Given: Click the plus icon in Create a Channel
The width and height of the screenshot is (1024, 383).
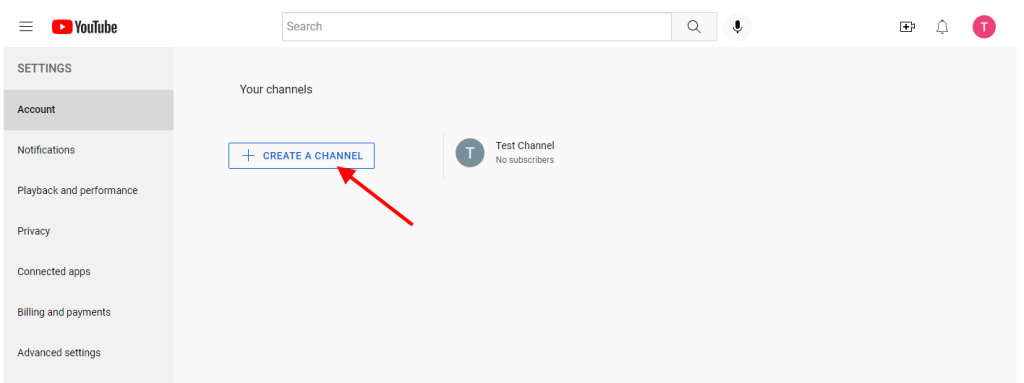Looking at the screenshot, I should click(248, 156).
